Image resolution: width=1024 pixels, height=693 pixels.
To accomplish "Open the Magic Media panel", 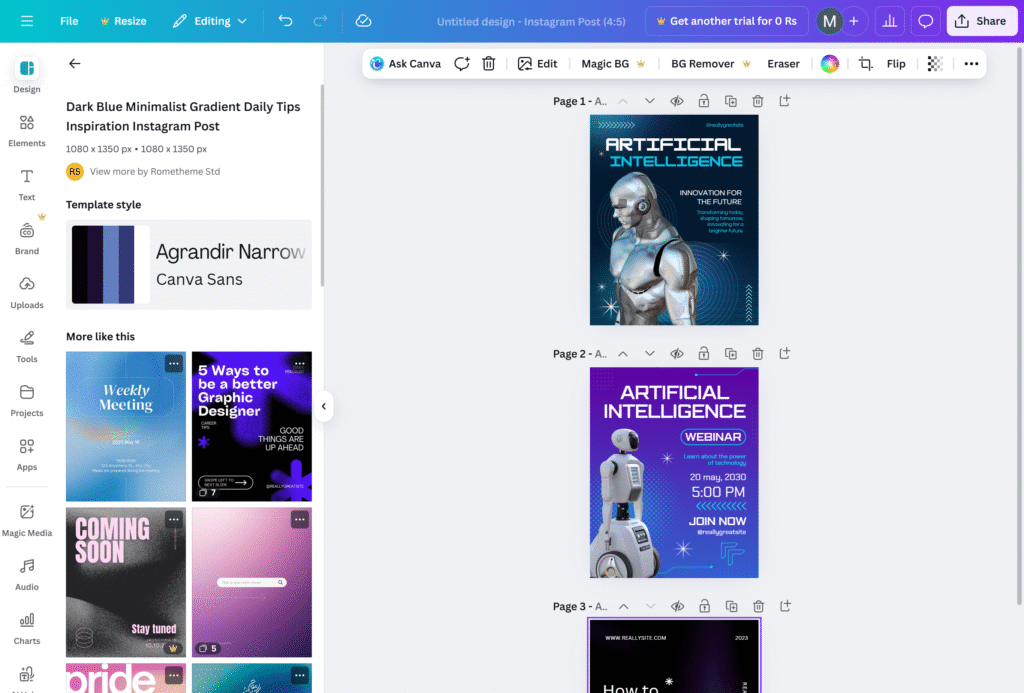I will (26, 517).
